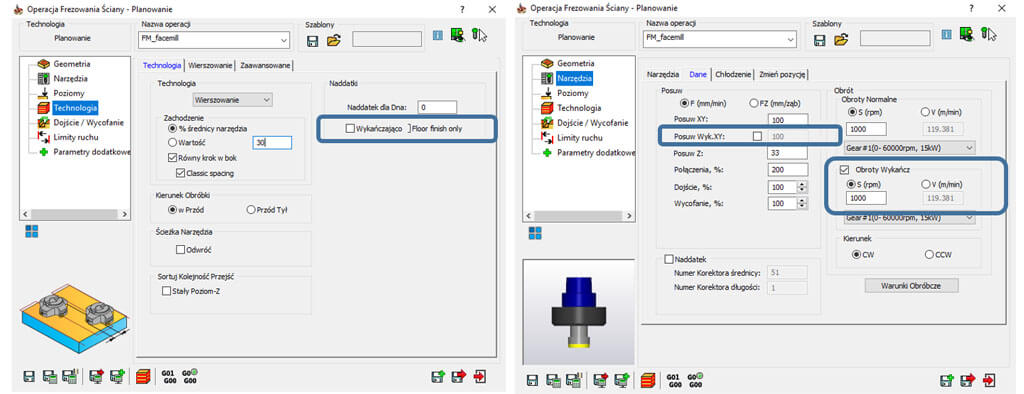Click the save template icon in left dialog's Szablony

tap(313, 40)
